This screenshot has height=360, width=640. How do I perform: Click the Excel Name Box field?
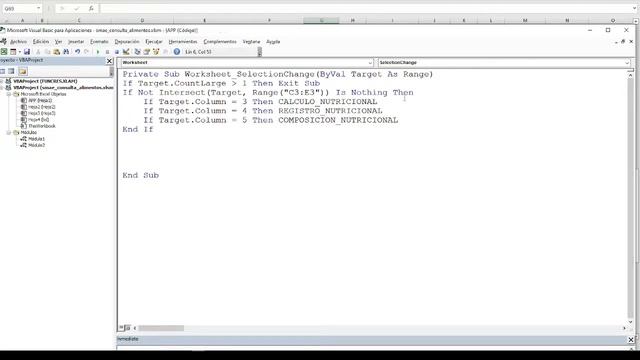pos(22,8)
